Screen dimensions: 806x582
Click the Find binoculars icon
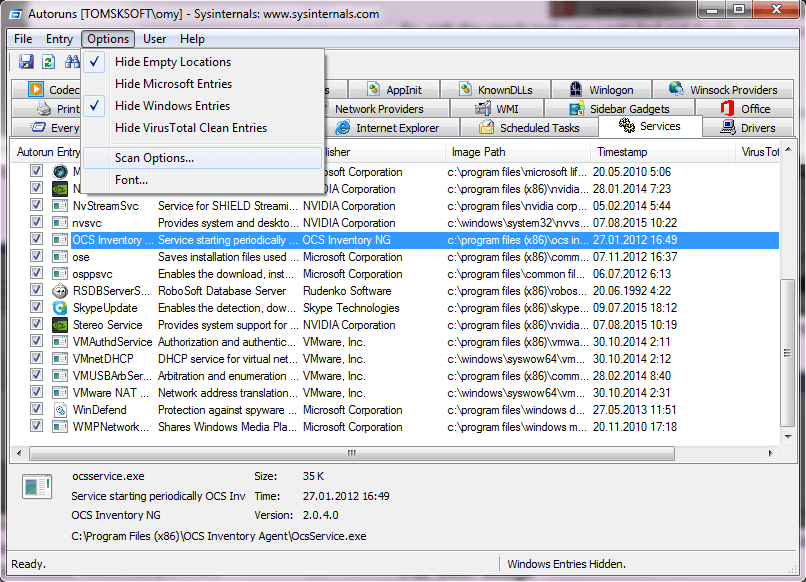tap(72, 62)
